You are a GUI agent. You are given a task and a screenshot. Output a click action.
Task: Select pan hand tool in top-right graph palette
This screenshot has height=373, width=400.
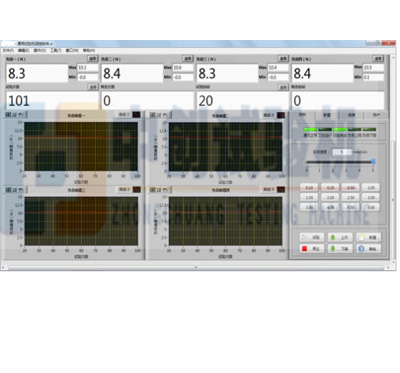pyautogui.click(x=166, y=115)
